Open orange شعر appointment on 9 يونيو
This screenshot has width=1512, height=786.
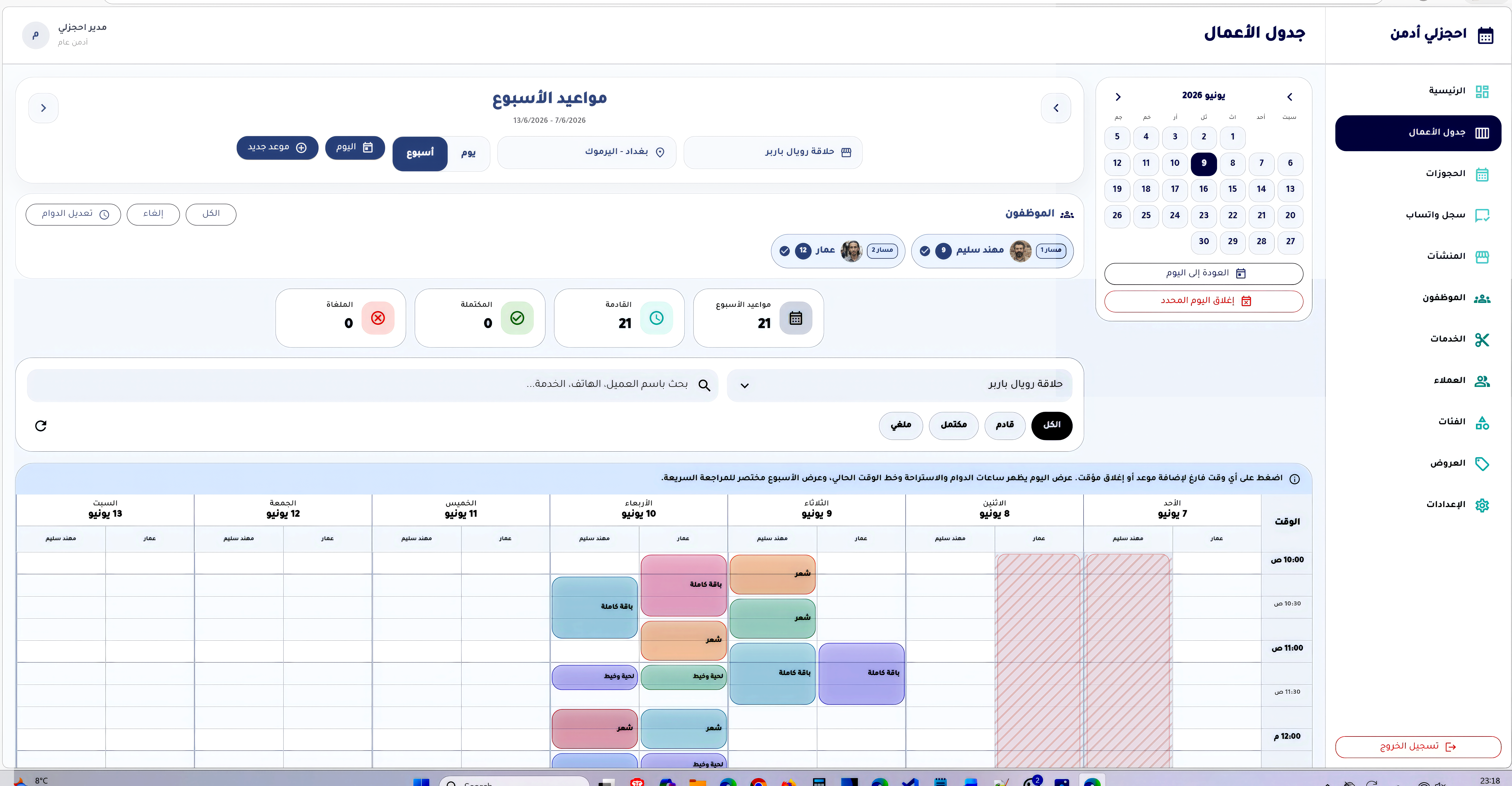[x=772, y=575]
